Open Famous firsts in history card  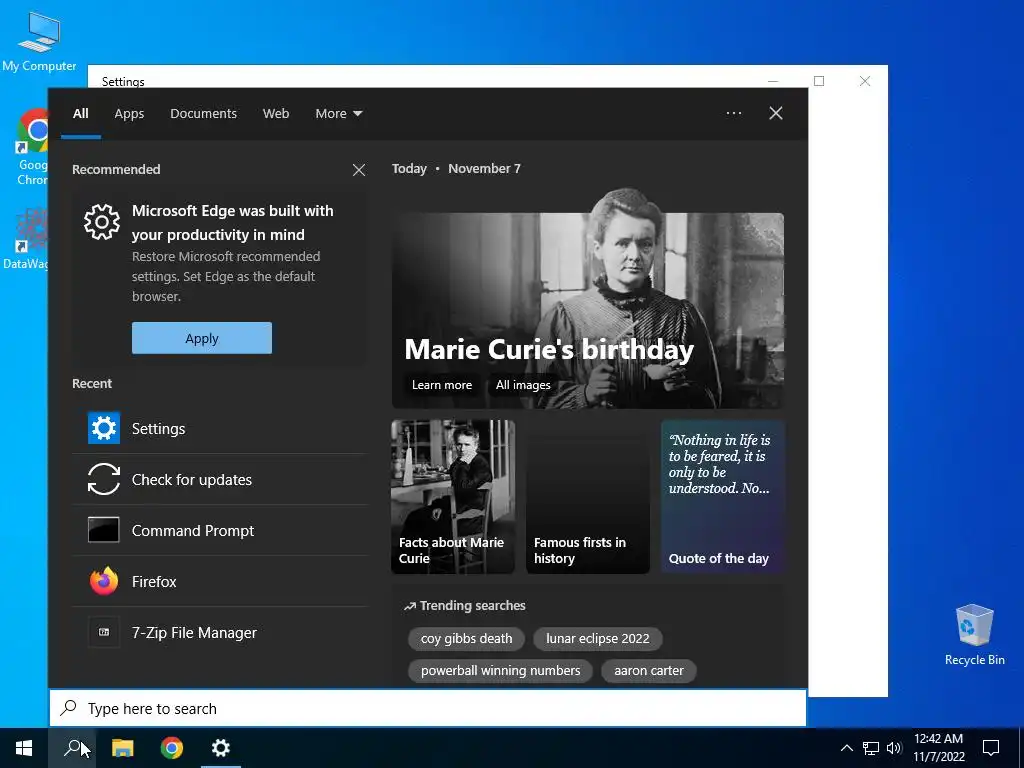click(x=588, y=496)
